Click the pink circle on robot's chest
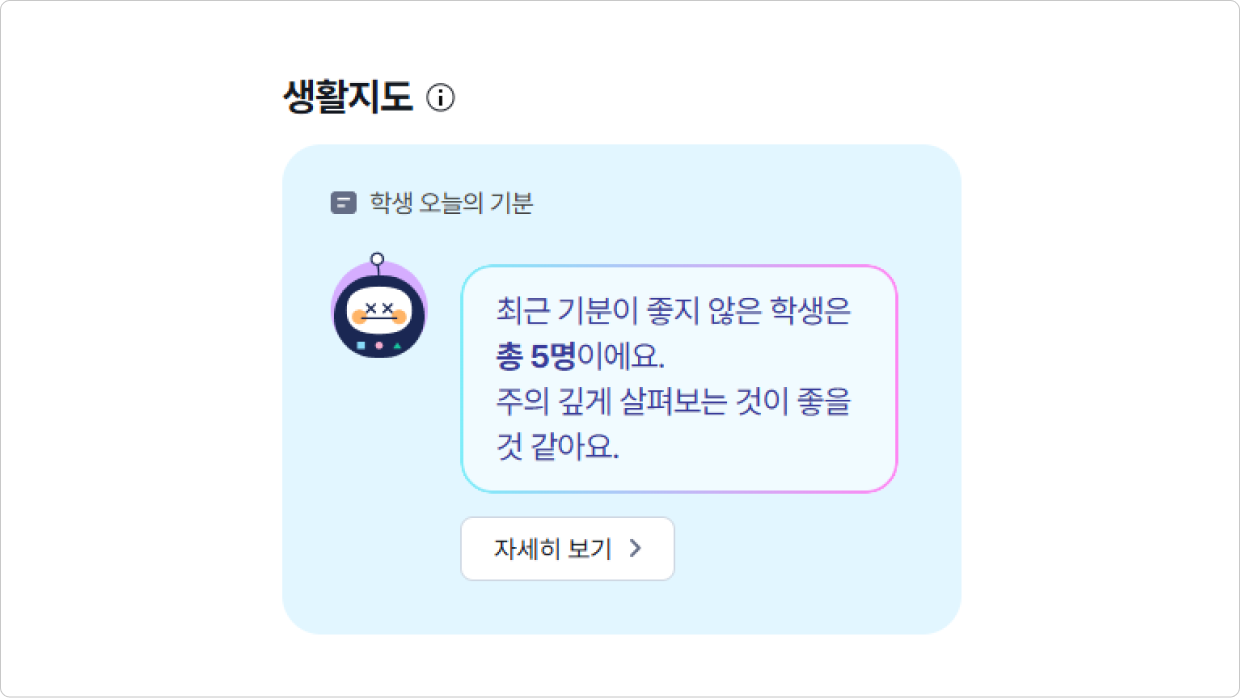The height and width of the screenshot is (698, 1240). pyautogui.click(x=379, y=345)
